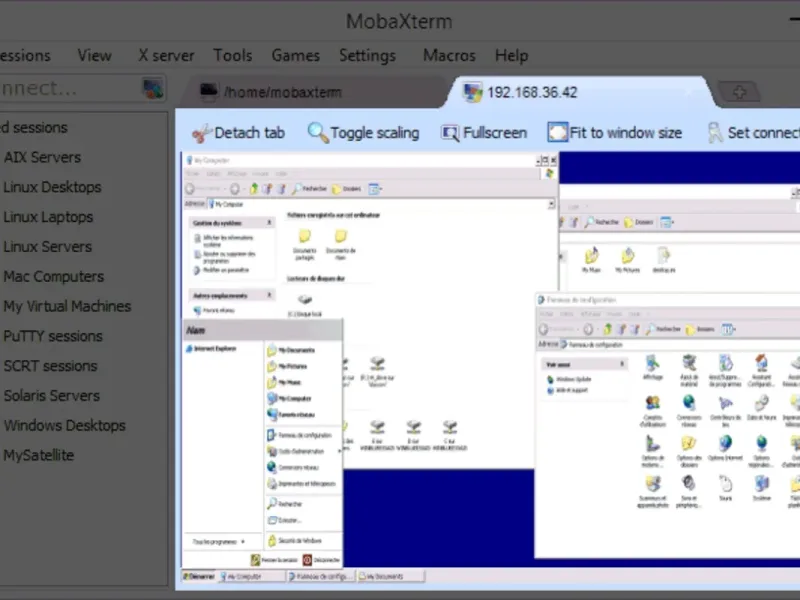Select the Linux Desktops session folder
Viewport: 800px width, 600px height.
coord(52,187)
